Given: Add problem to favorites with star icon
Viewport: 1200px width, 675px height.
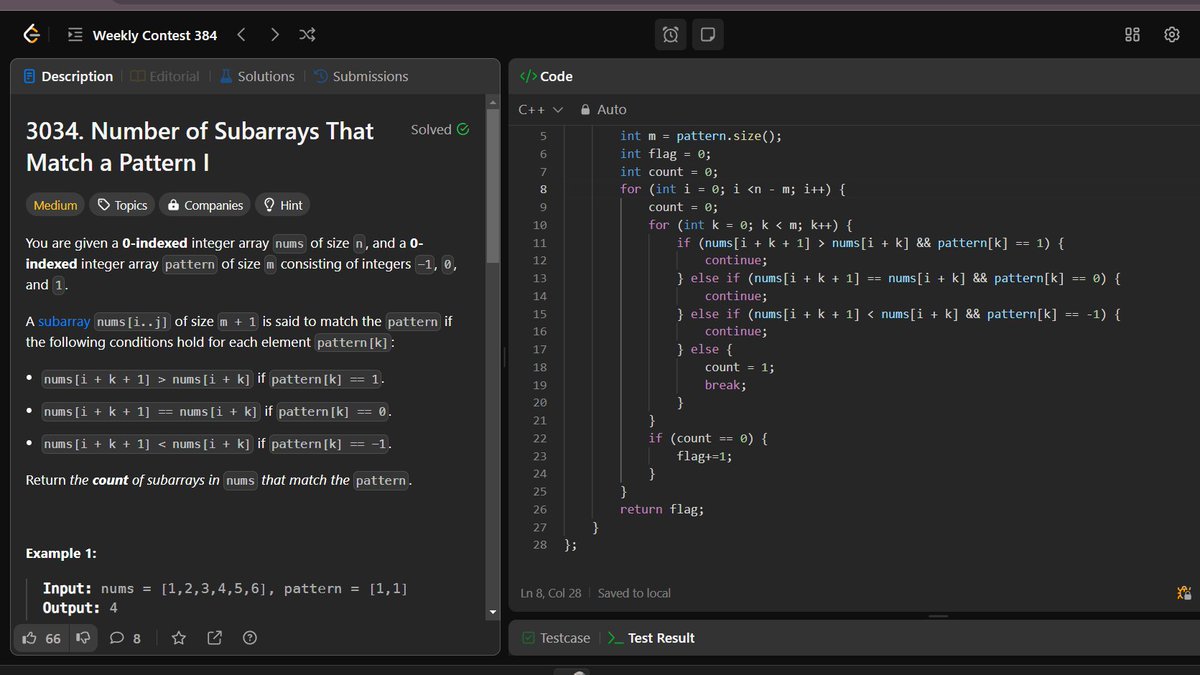Looking at the screenshot, I should (x=179, y=638).
